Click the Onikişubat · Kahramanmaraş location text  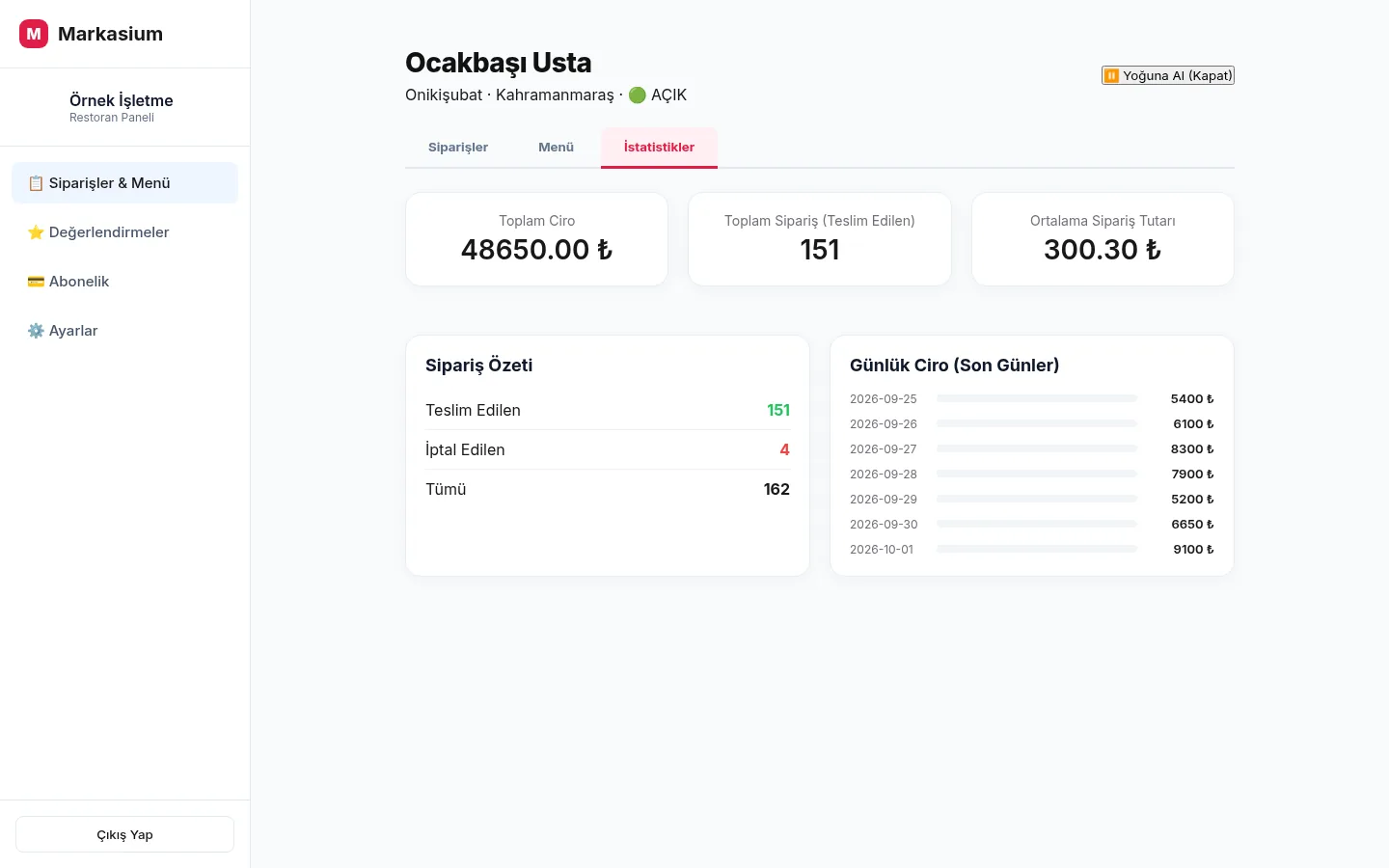(x=509, y=95)
